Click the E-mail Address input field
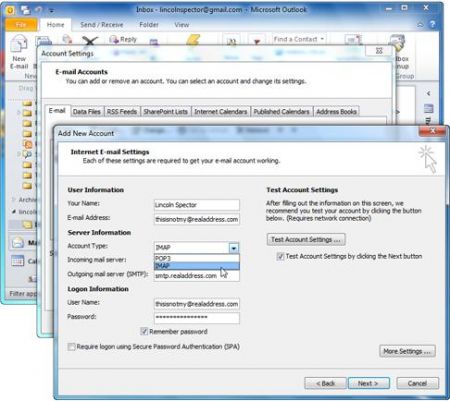This screenshot has height=401, width=450. 197,219
